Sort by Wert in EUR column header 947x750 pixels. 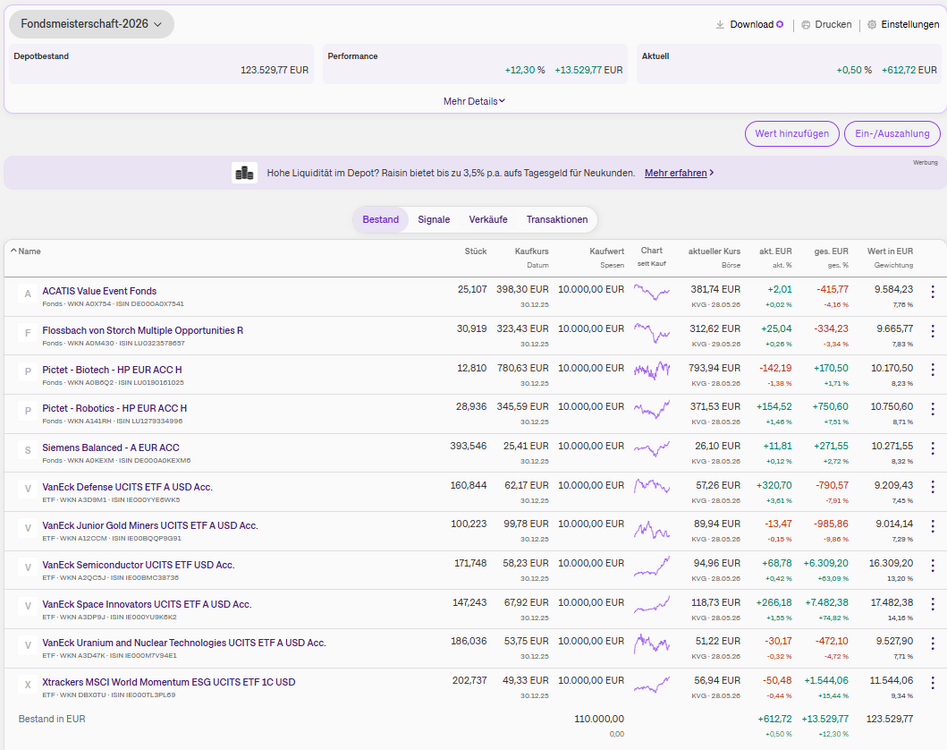[x=890, y=251]
